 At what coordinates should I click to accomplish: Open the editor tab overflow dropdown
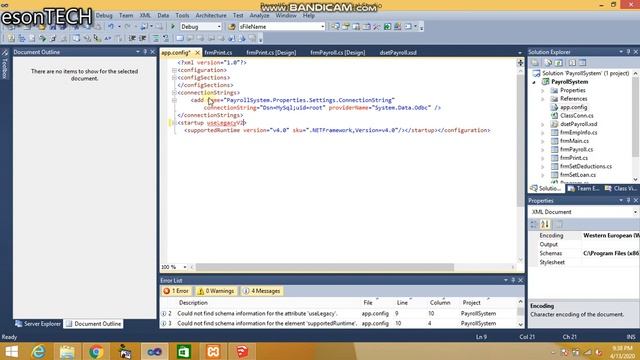(x=520, y=53)
